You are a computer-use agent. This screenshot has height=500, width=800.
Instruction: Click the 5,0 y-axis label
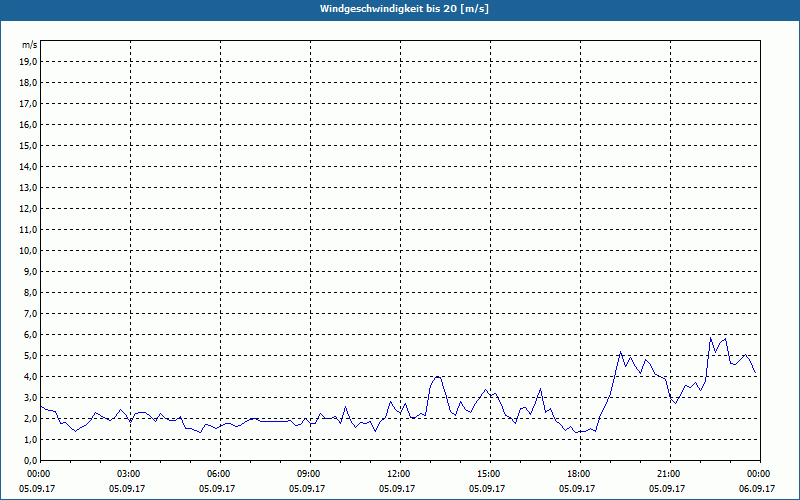coord(30,356)
